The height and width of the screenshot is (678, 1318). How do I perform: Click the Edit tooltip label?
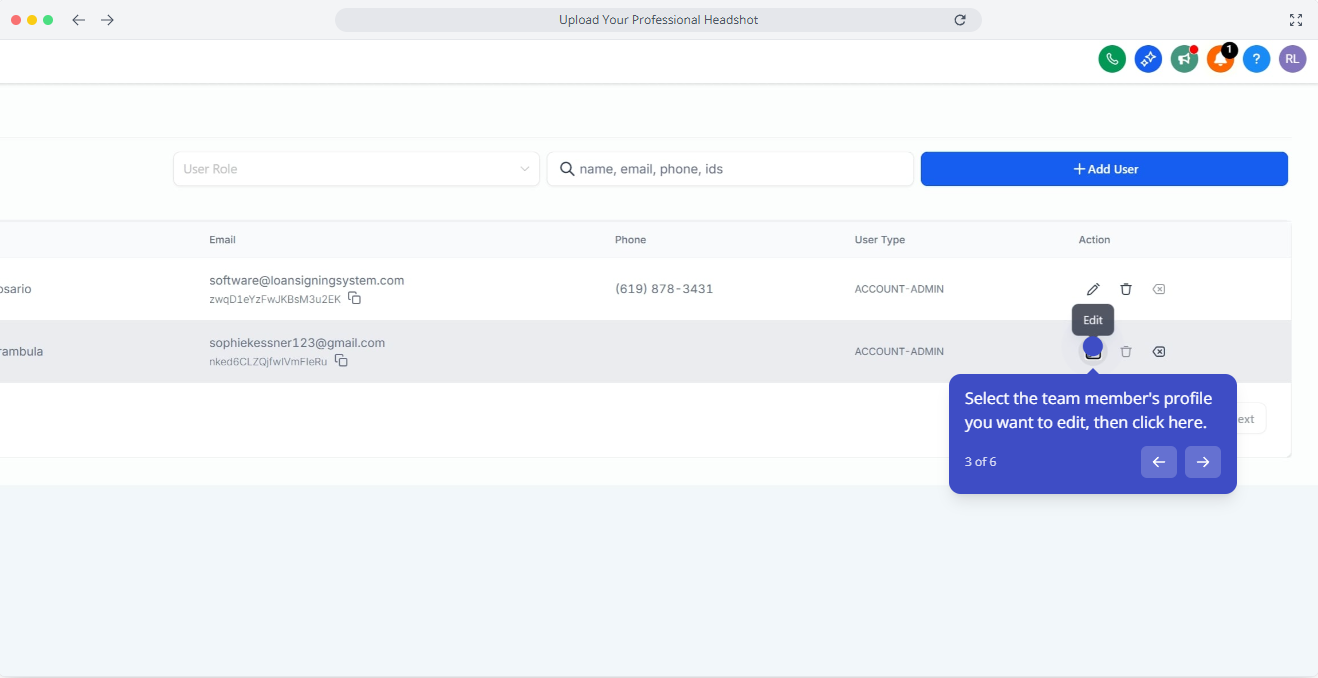(x=1093, y=320)
